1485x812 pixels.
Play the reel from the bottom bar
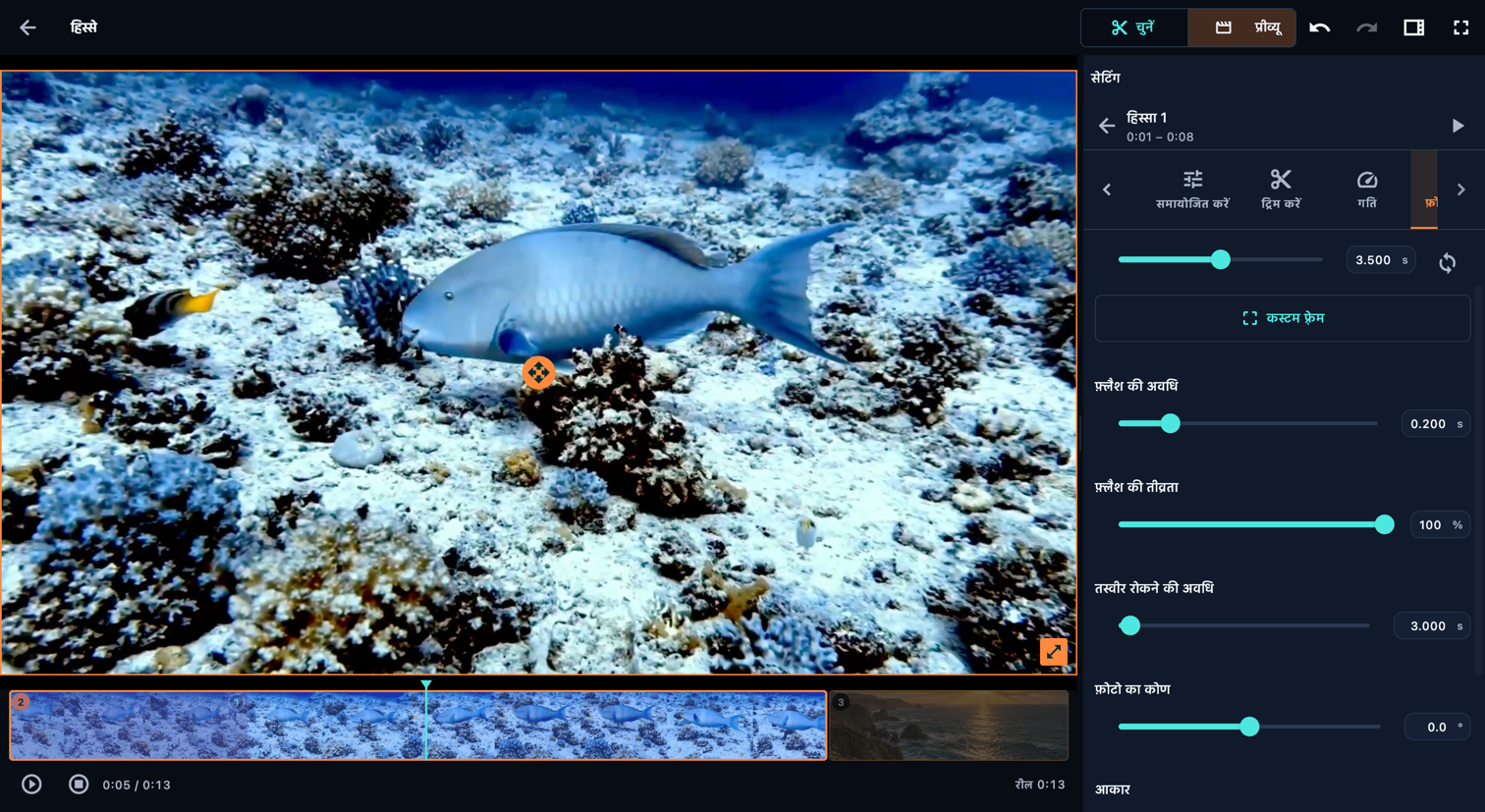pyautogui.click(x=31, y=785)
